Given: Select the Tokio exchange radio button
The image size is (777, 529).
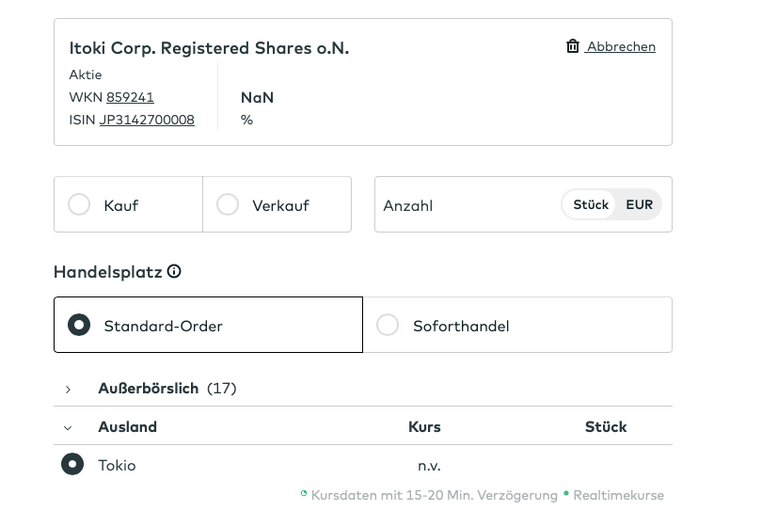Looking at the screenshot, I should (72, 464).
